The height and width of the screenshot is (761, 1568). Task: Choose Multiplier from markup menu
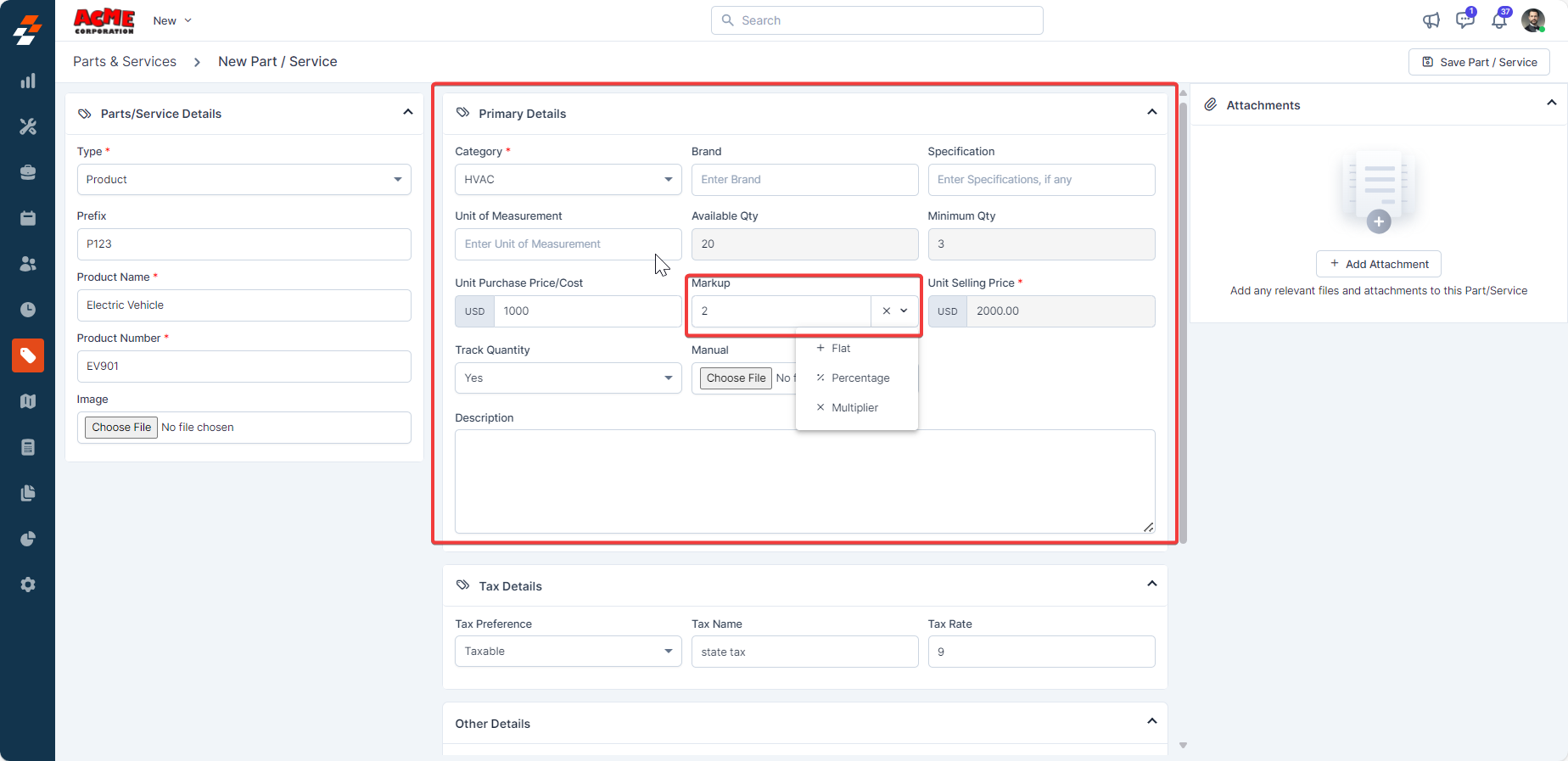854,408
